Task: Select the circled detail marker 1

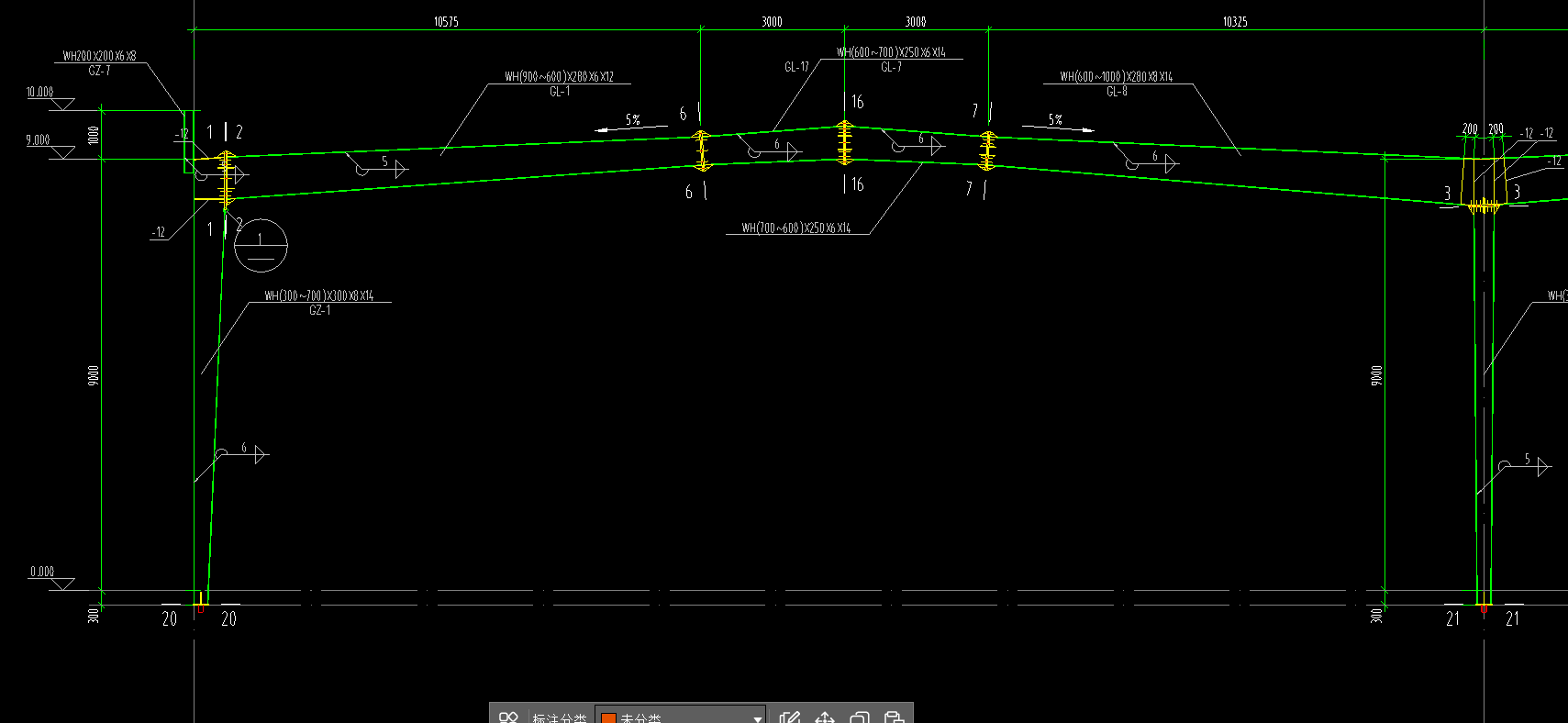Action: coord(261,246)
